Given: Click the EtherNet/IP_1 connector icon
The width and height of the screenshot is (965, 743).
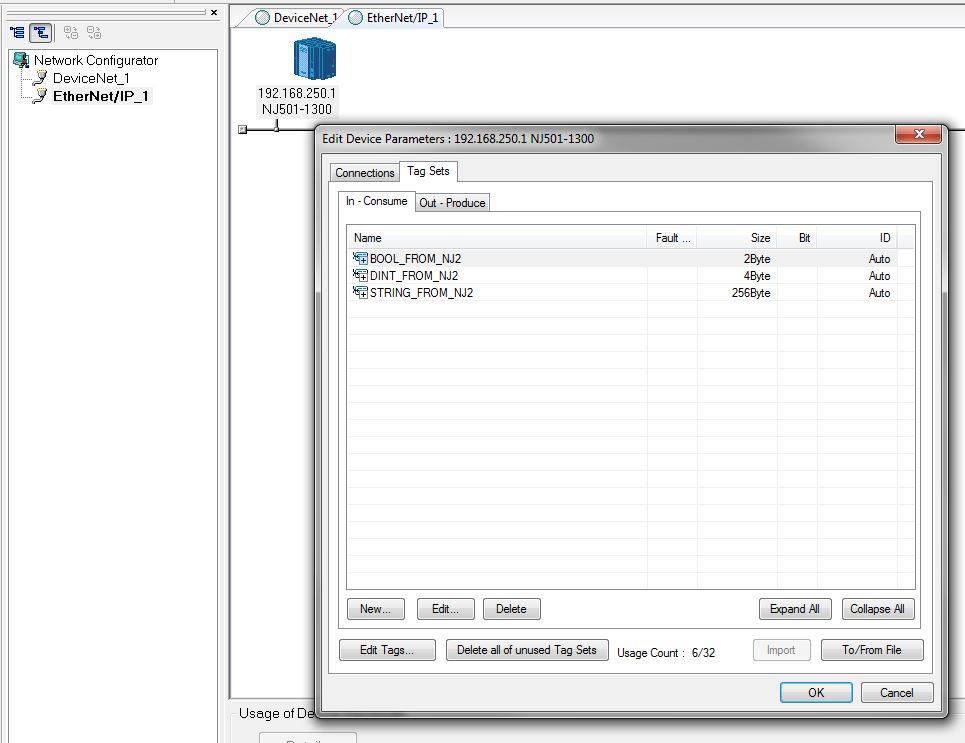Looking at the screenshot, I should tap(43, 97).
